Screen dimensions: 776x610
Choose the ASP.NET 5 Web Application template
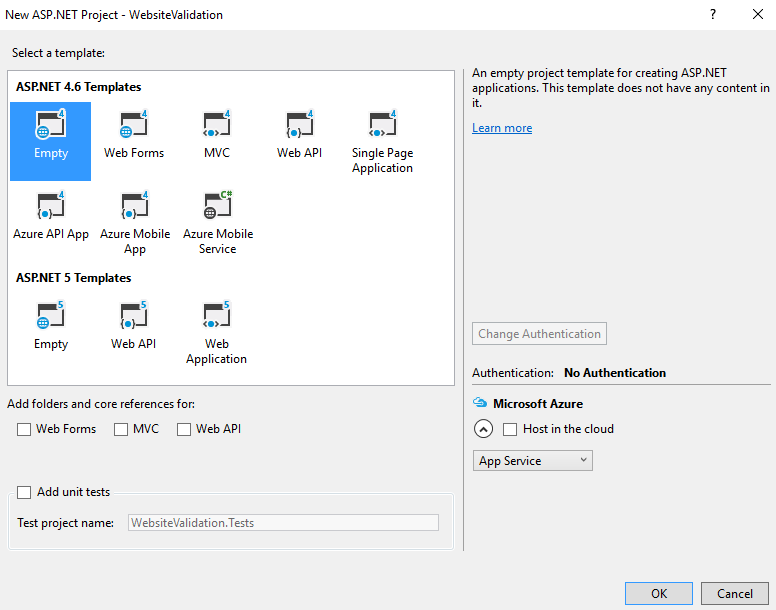point(217,318)
